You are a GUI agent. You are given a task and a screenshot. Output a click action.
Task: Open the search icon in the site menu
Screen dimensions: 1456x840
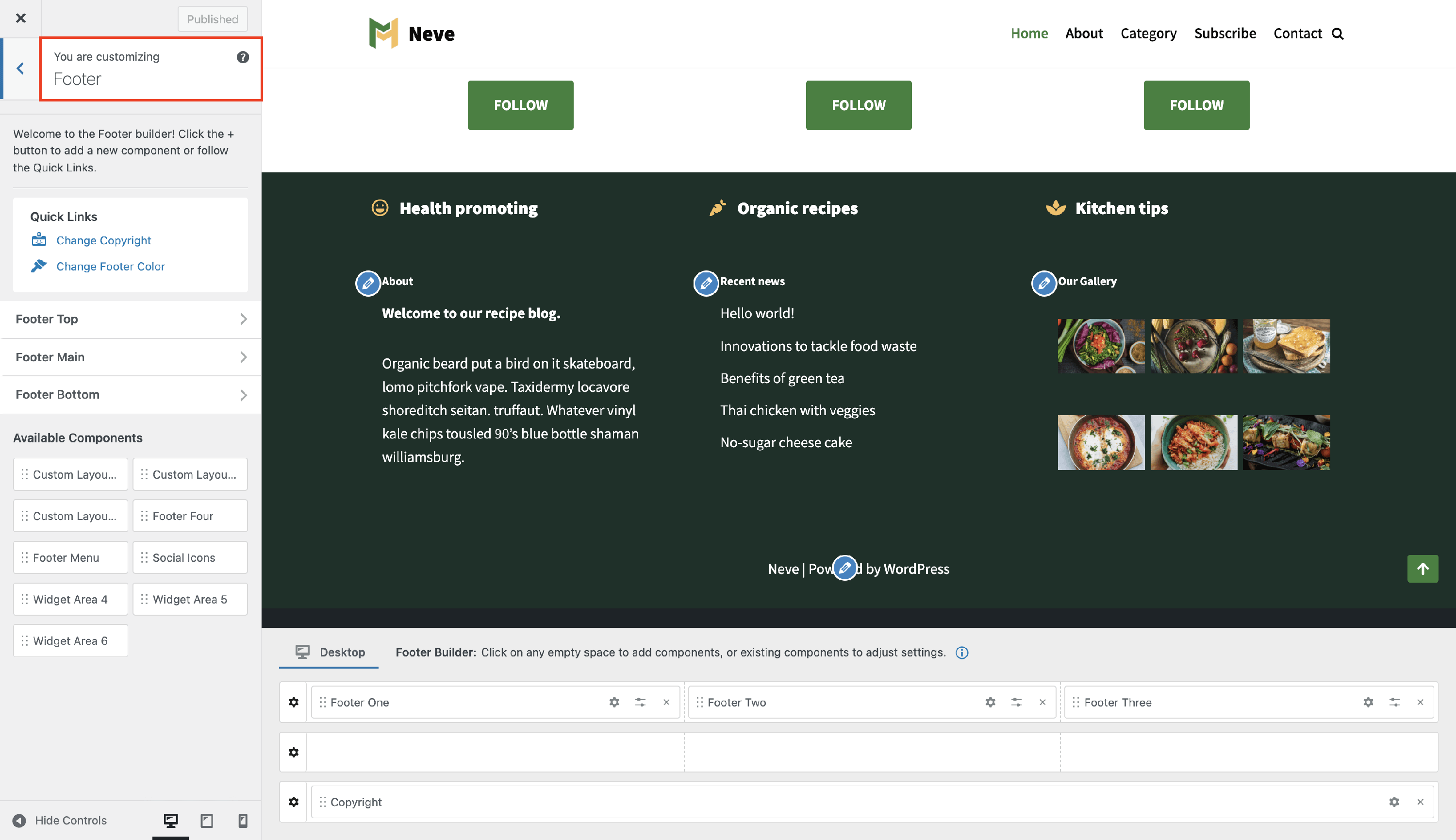tap(1338, 34)
